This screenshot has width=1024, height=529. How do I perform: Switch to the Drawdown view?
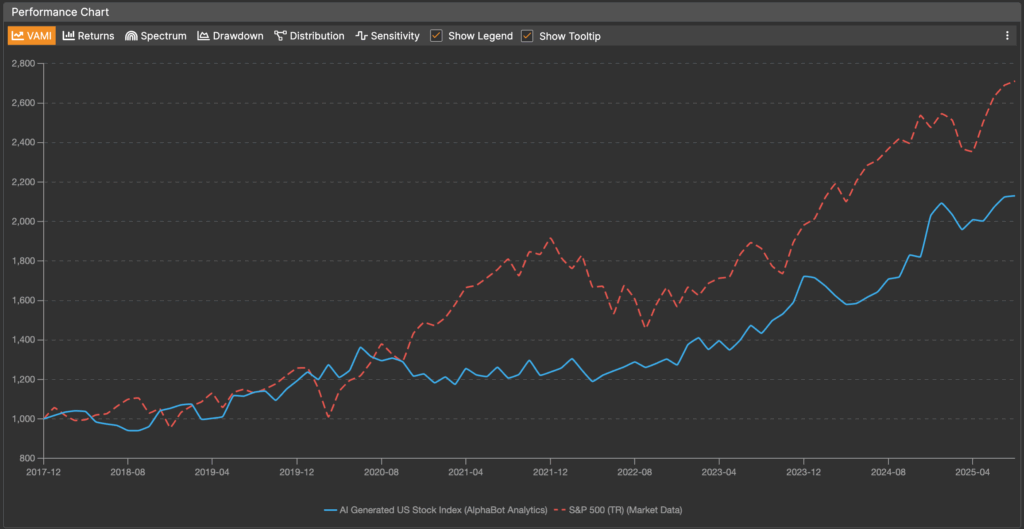[x=230, y=36]
